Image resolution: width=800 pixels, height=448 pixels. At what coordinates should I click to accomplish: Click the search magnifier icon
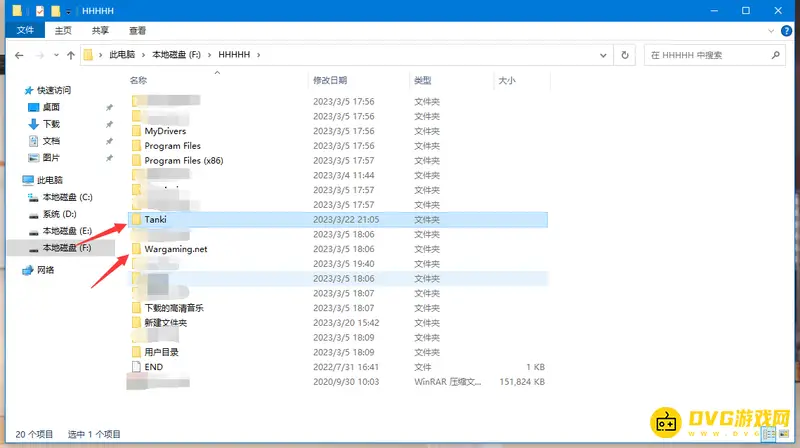[x=776, y=55]
